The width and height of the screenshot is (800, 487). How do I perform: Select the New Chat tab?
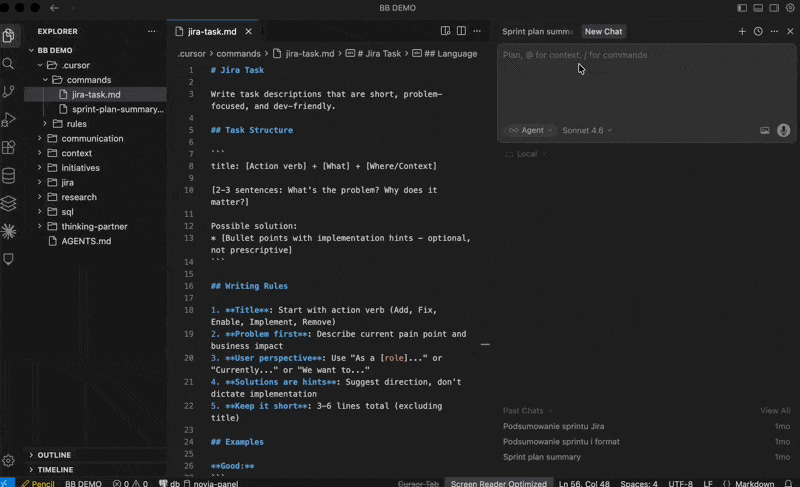pos(603,32)
